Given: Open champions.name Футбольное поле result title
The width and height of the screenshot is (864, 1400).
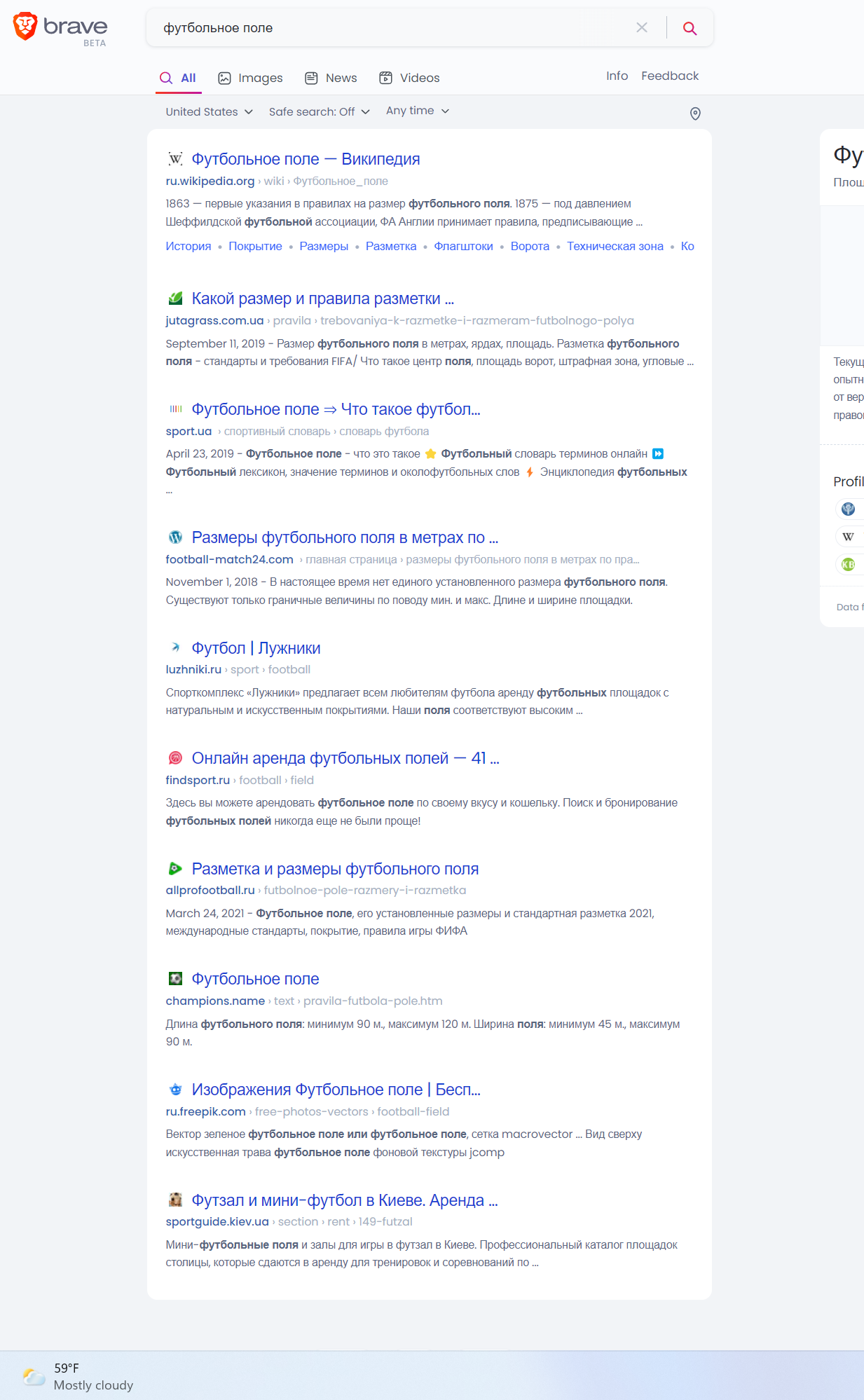Looking at the screenshot, I should click(255, 979).
